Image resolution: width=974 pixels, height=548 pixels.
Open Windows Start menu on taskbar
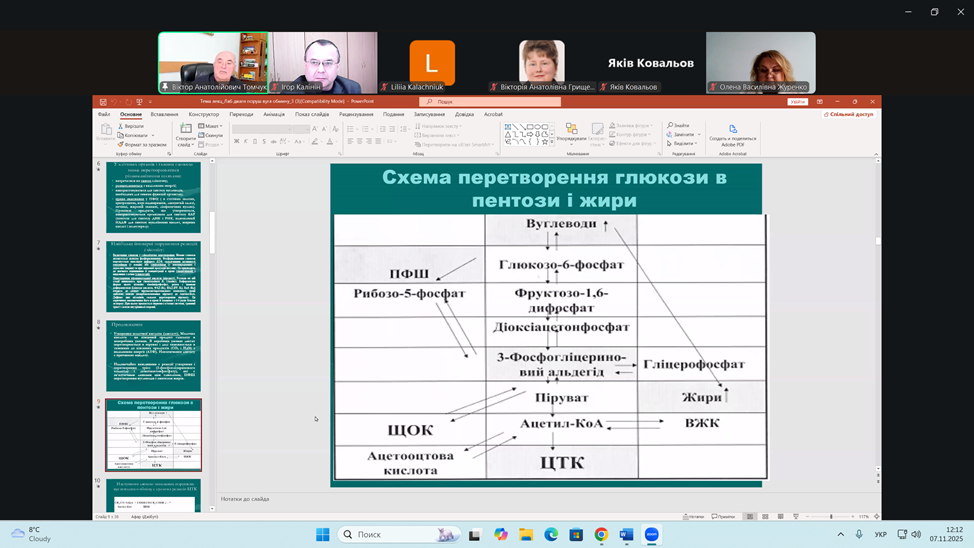(x=322, y=534)
